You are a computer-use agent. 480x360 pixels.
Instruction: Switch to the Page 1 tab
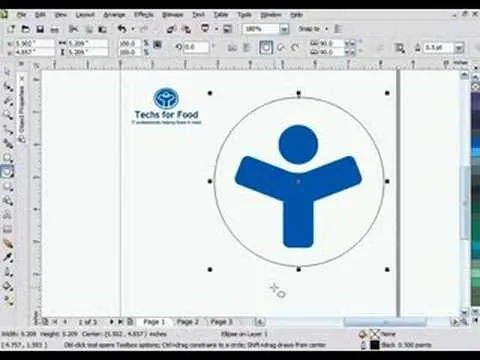tap(154, 322)
